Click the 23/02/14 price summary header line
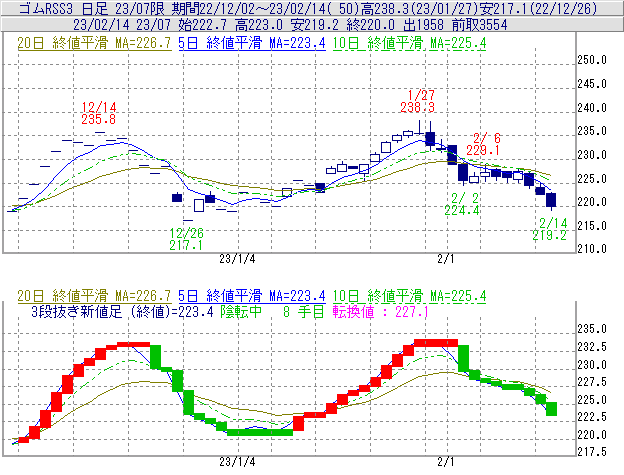 click(x=291, y=25)
